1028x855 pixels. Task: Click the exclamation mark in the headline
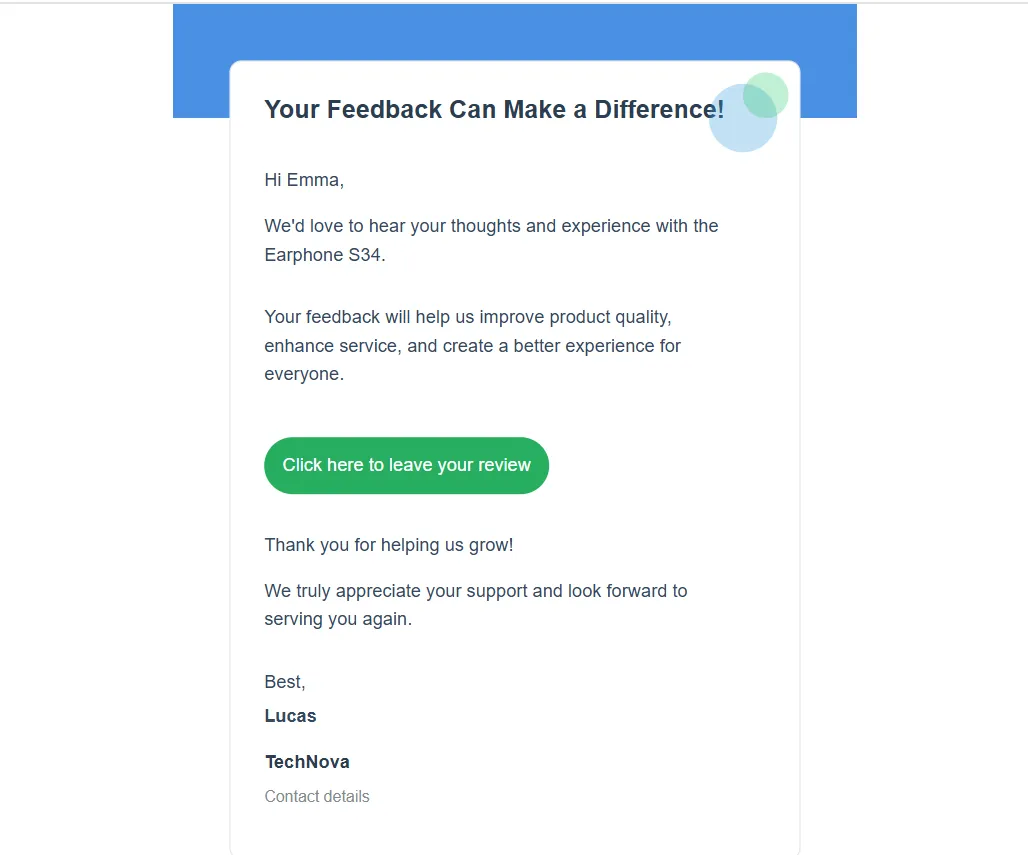(723, 109)
